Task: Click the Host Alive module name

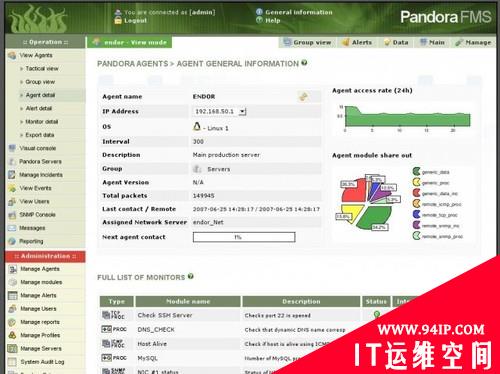Action: [152, 344]
